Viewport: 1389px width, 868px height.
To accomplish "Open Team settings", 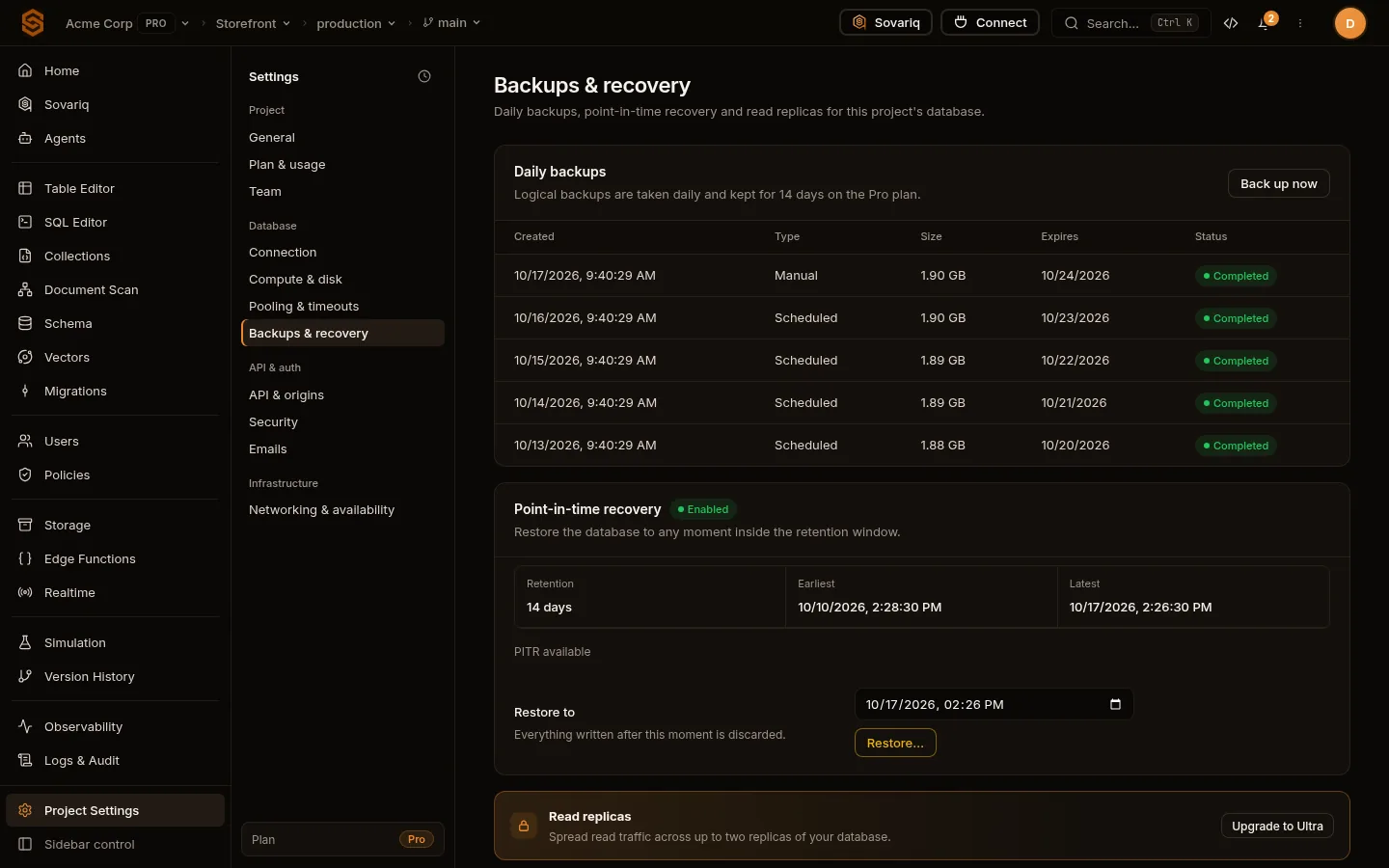I will (x=342, y=192).
